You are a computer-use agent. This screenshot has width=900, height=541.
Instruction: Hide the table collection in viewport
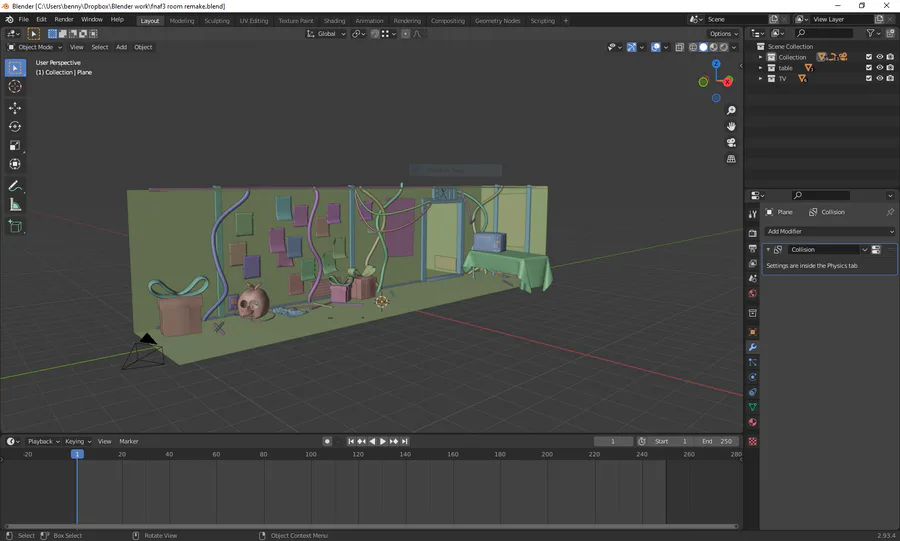880,68
